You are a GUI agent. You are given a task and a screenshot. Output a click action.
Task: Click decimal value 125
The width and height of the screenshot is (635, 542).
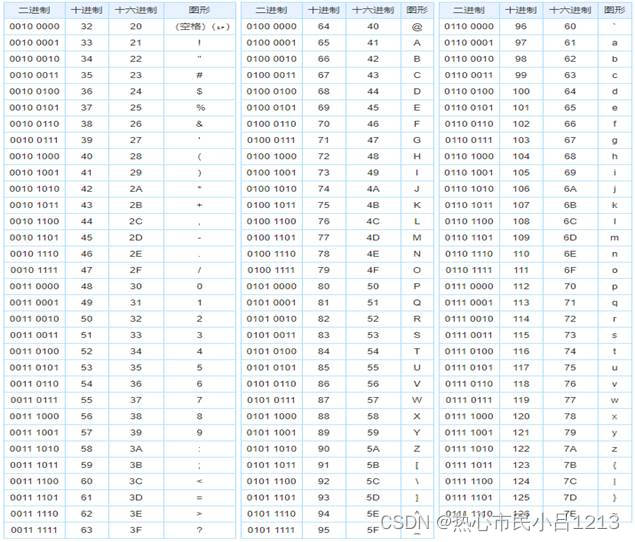click(x=521, y=497)
